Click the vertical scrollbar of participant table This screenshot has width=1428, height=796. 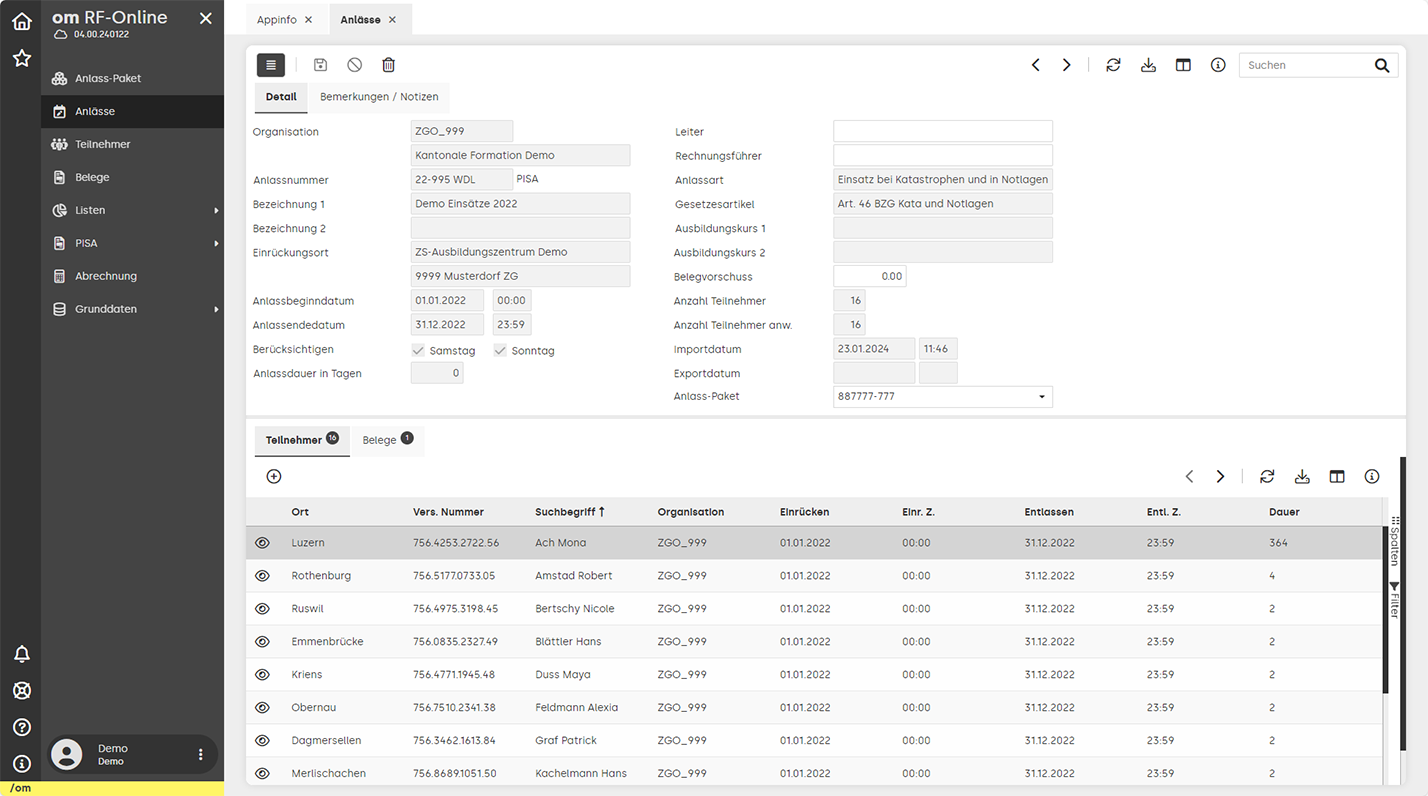[1386, 610]
